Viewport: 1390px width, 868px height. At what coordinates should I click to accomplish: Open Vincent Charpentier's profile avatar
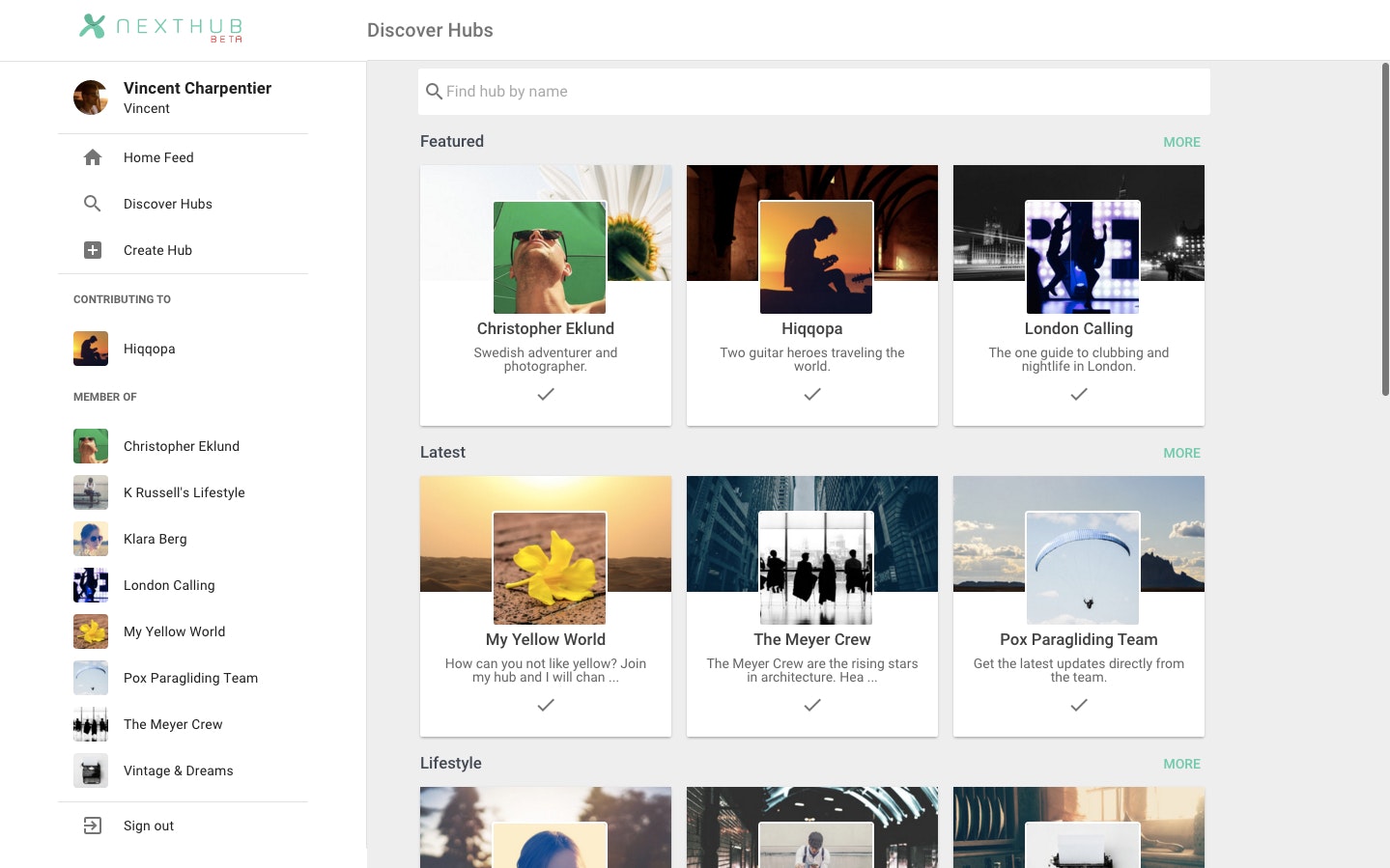pos(90,97)
